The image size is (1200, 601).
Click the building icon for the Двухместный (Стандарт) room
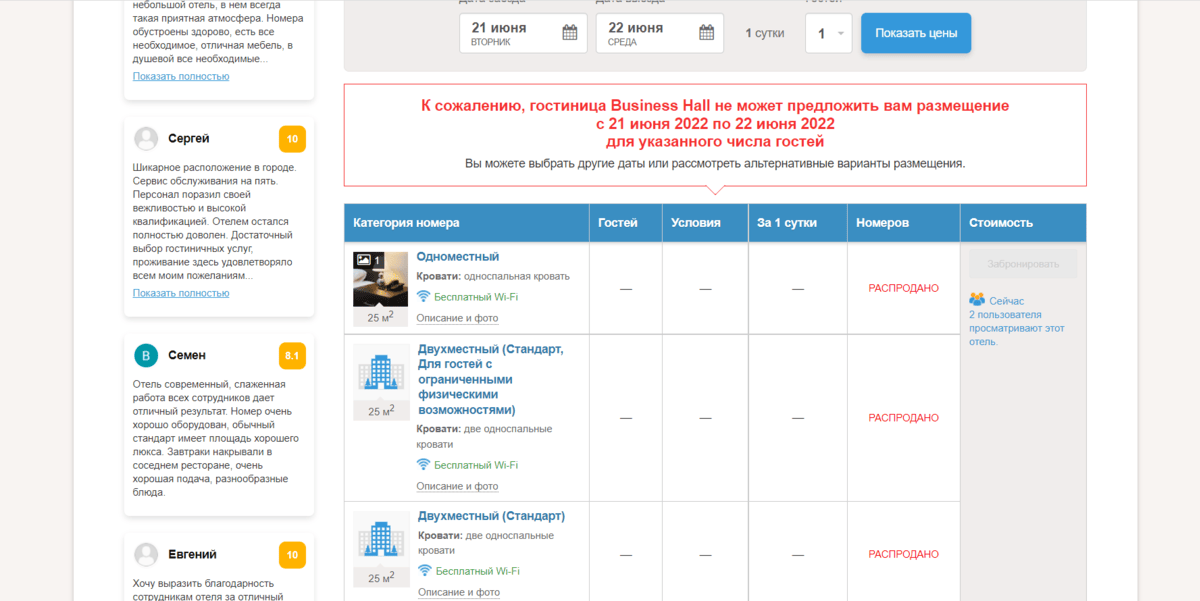(381, 538)
